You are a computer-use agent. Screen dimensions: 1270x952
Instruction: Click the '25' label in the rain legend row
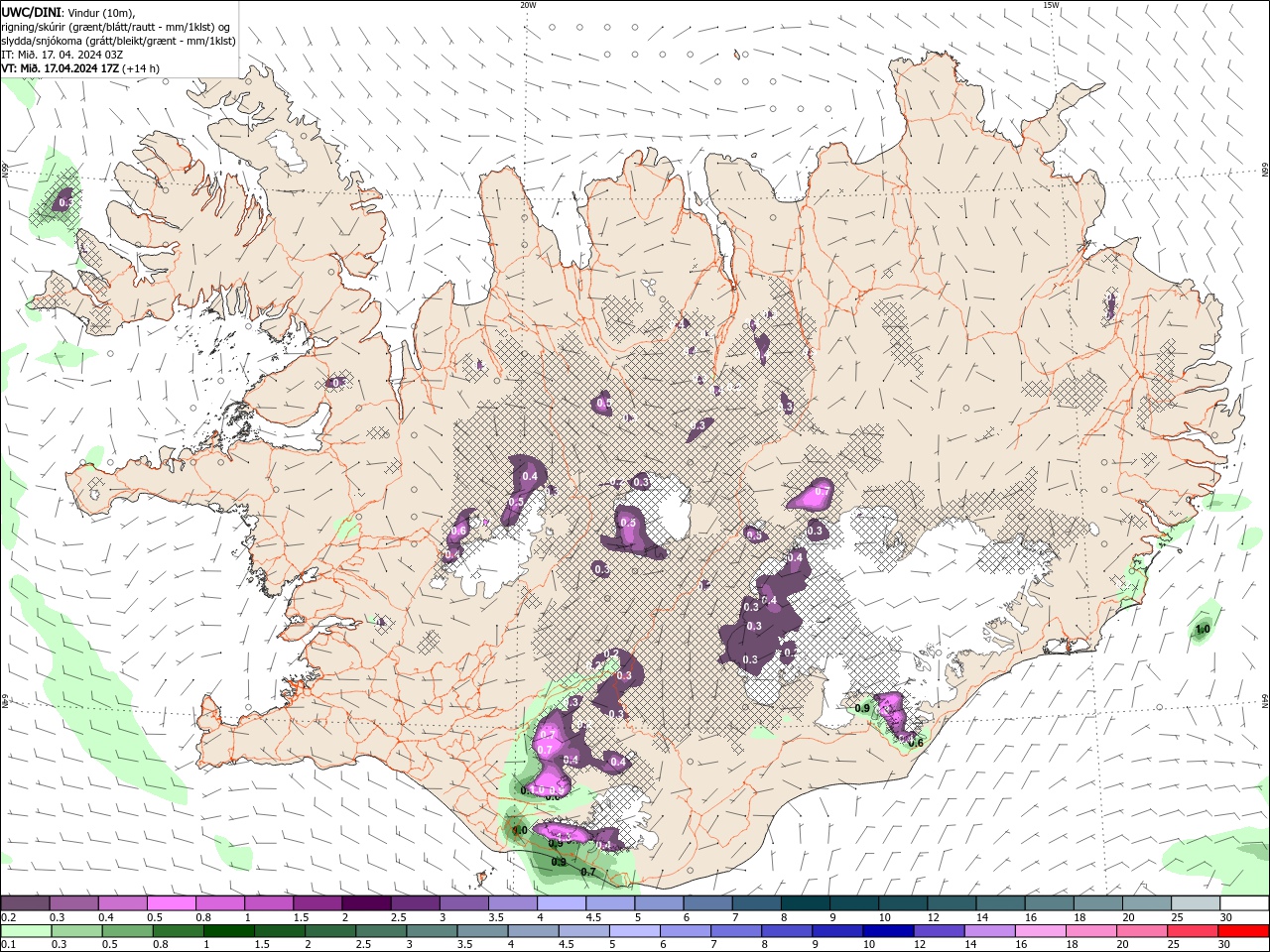tap(1173, 944)
